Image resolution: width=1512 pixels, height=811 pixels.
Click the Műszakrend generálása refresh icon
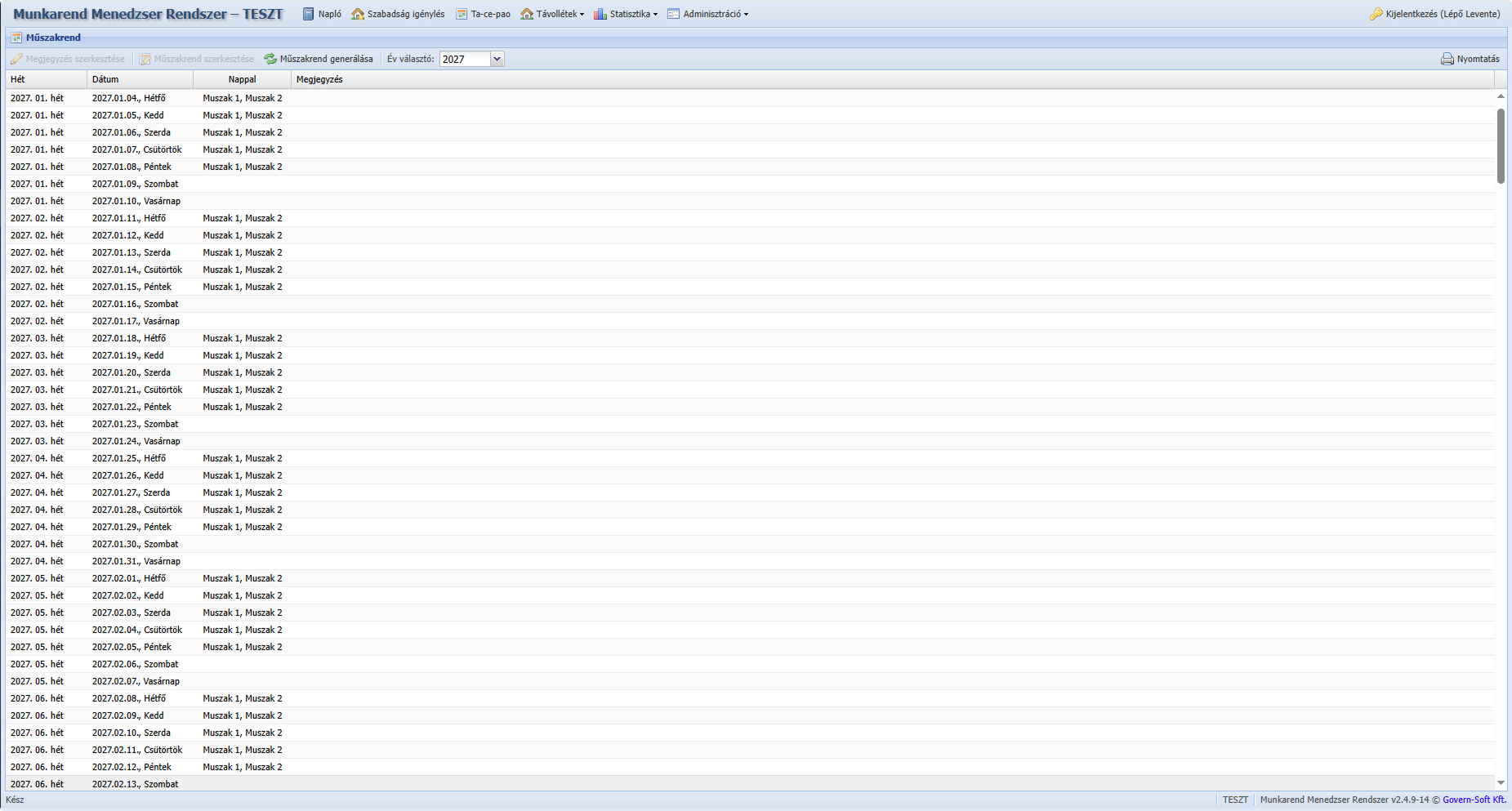click(270, 59)
